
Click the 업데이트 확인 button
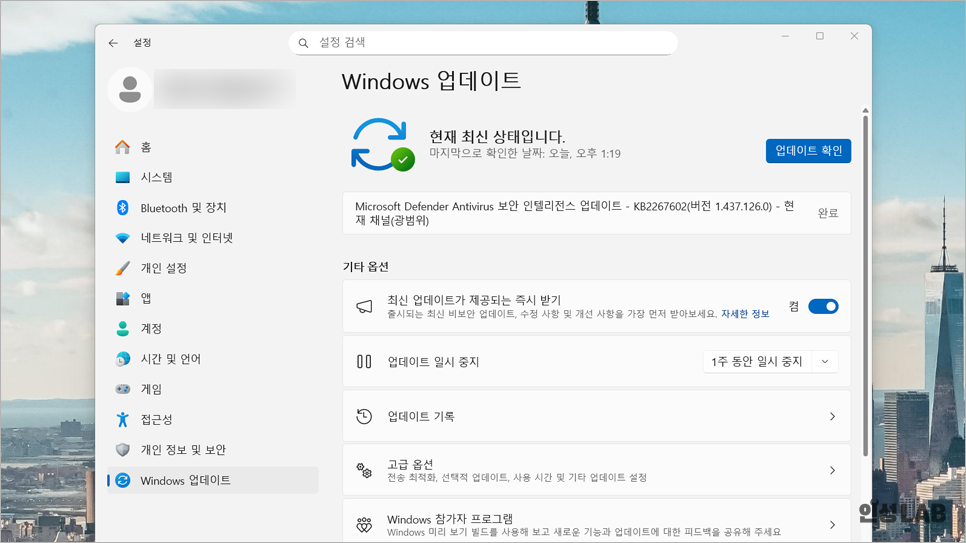(x=808, y=151)
